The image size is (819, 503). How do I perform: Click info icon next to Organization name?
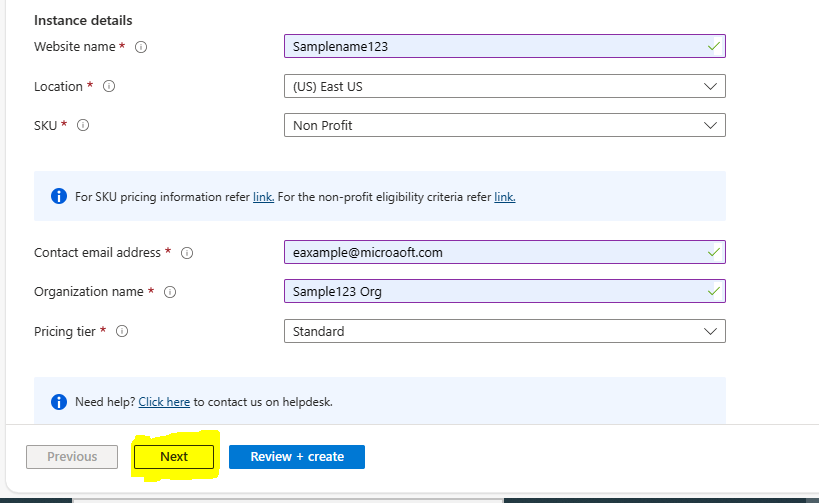[x=169, y=292]
